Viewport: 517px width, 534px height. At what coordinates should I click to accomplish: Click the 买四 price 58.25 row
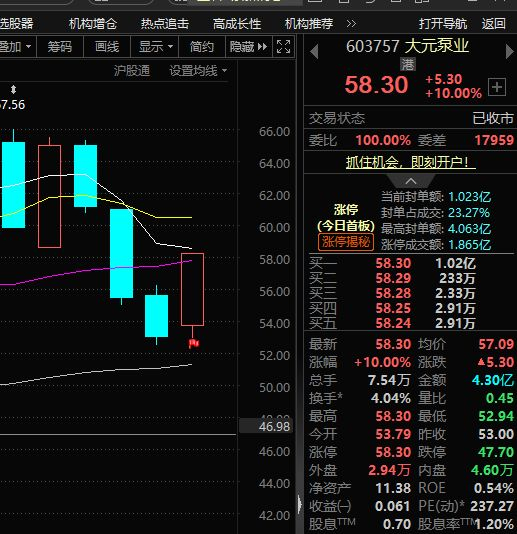tap(411, 308)
